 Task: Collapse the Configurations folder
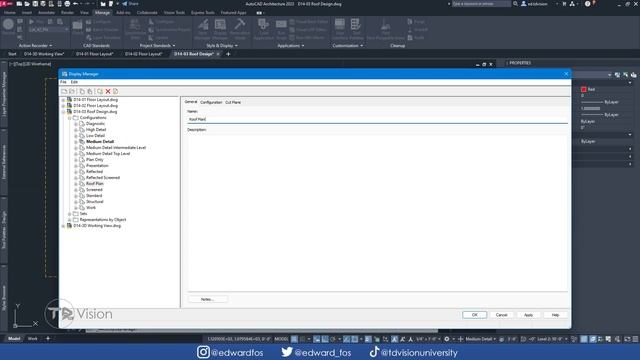tap(70, 118)
